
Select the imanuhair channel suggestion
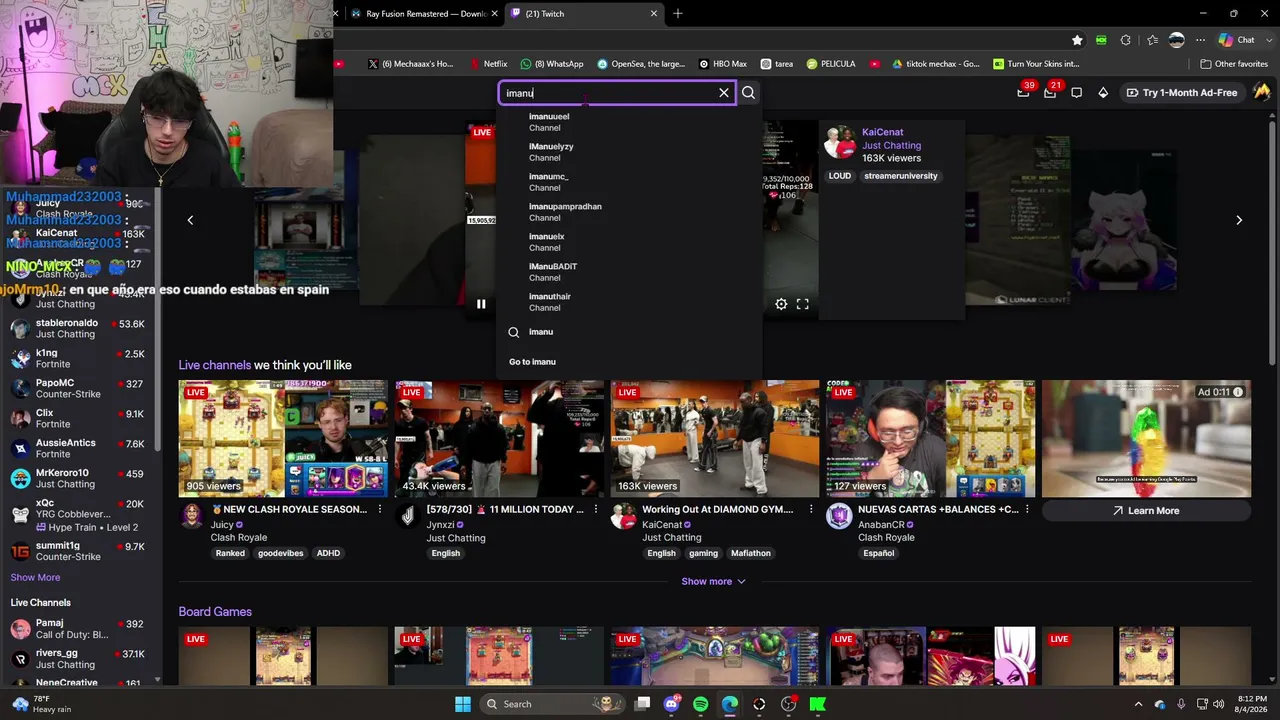[x=629, y=302]
